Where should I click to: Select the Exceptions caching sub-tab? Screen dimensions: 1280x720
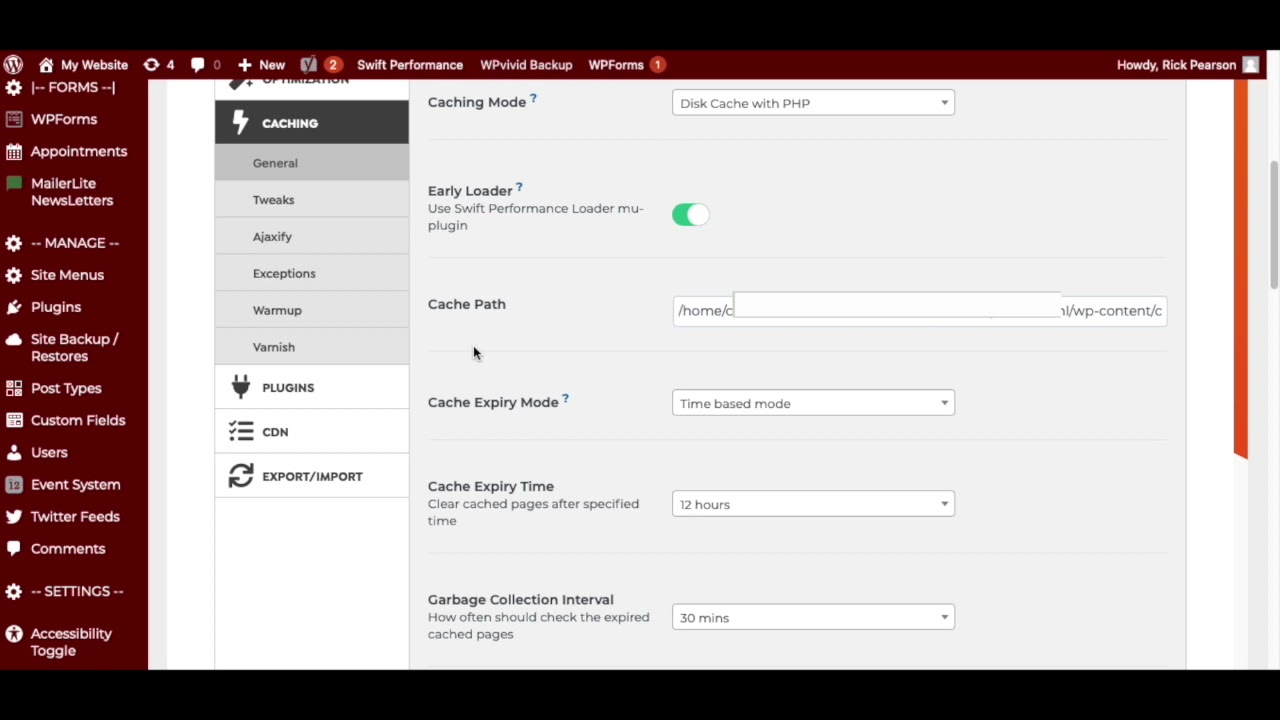click(312, 273)
